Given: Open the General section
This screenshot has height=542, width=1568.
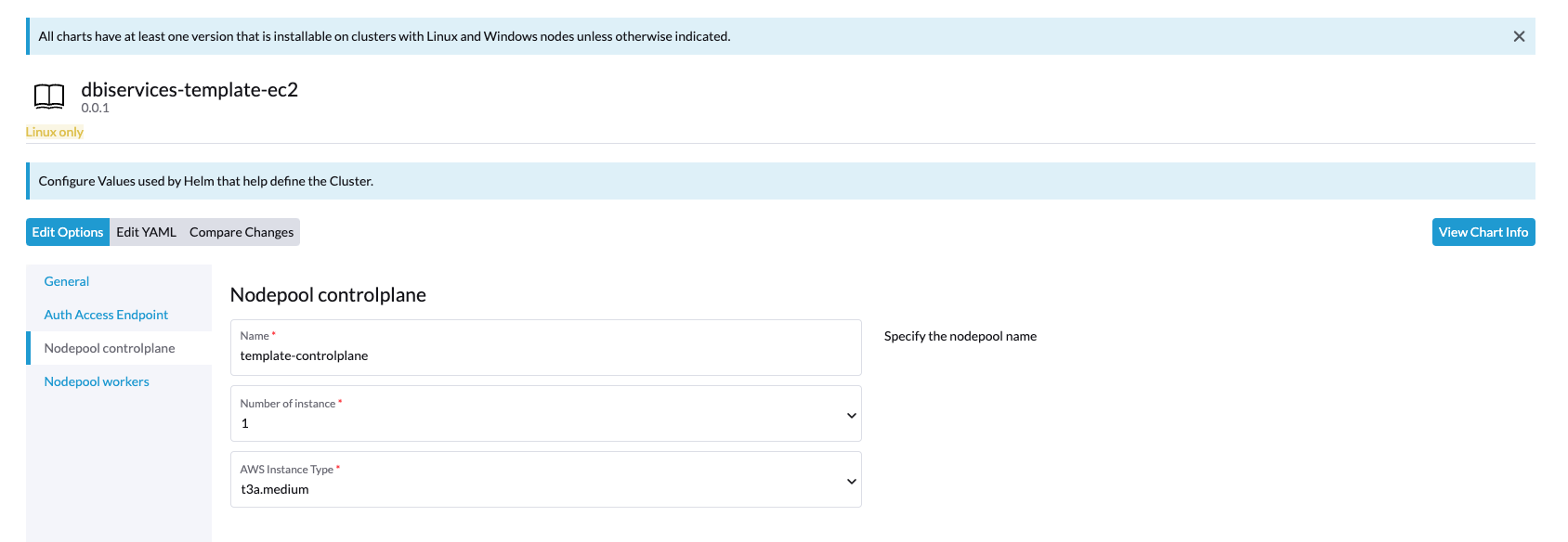Looking at the screenshot, I should click(x=67, y=281).
